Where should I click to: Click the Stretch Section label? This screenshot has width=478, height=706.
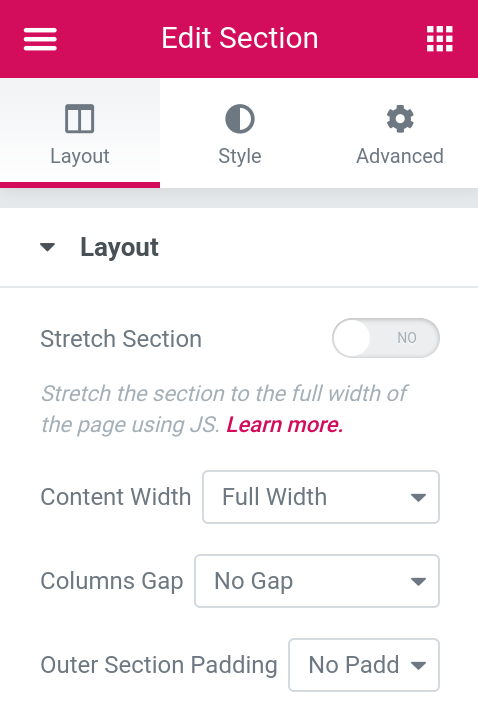click(x=121, y=339)
